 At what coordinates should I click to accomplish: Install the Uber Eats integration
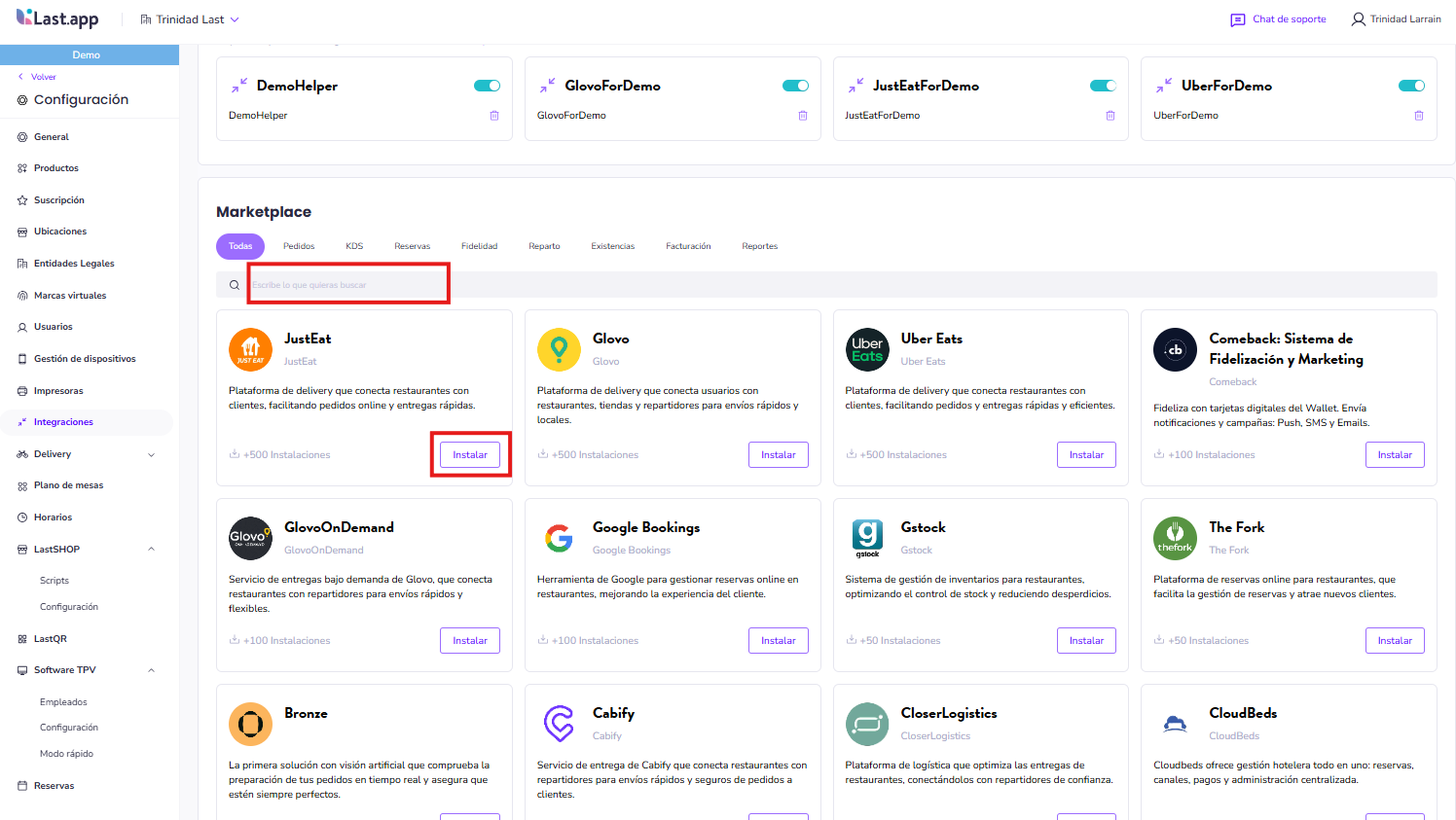point(1086,454)
